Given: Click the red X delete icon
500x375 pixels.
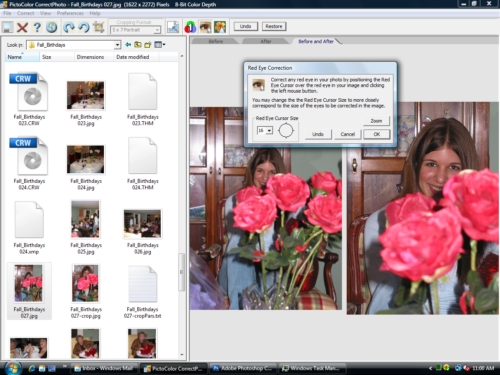Looking at the screenshot, I should click(22, 27).
